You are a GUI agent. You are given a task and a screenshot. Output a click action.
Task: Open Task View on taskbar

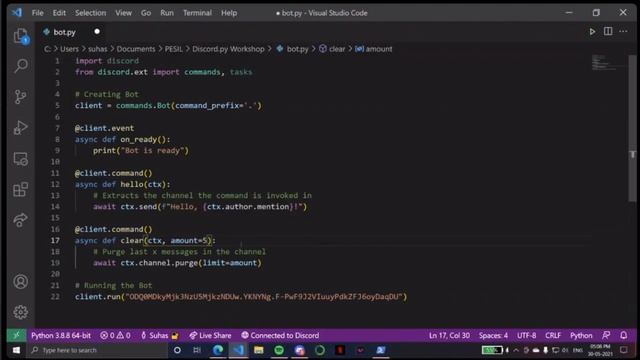[x=197, y=350]
